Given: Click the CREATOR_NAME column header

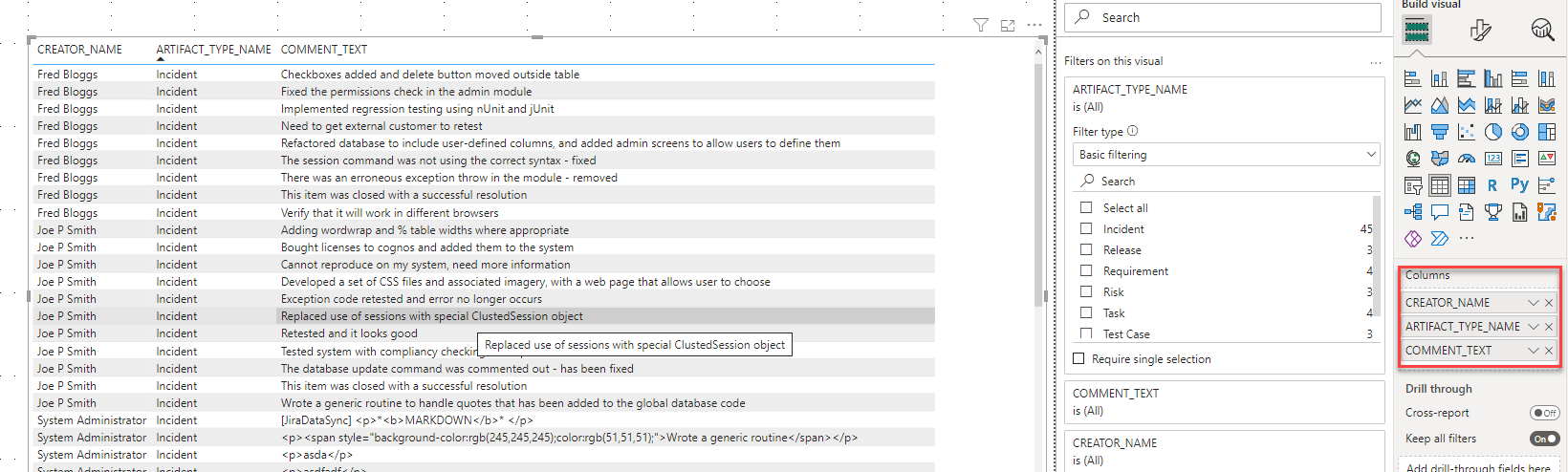Looking at the screenshot, I should click(79, 50).
